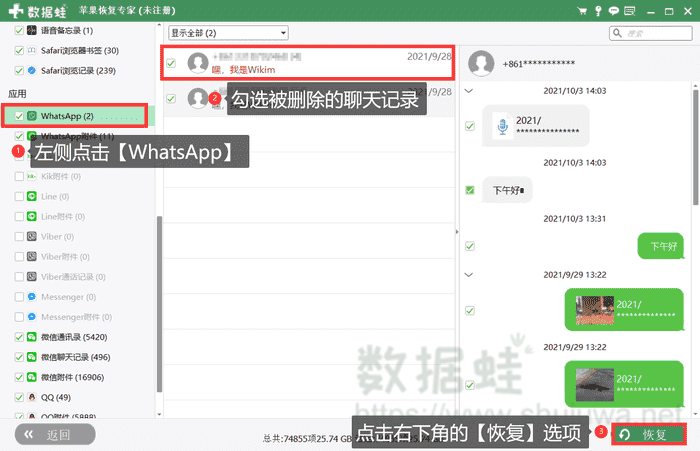Click the voice message 2021/ bubble
This screenshot has width=700, height=451.
click(x=536, y=126)
